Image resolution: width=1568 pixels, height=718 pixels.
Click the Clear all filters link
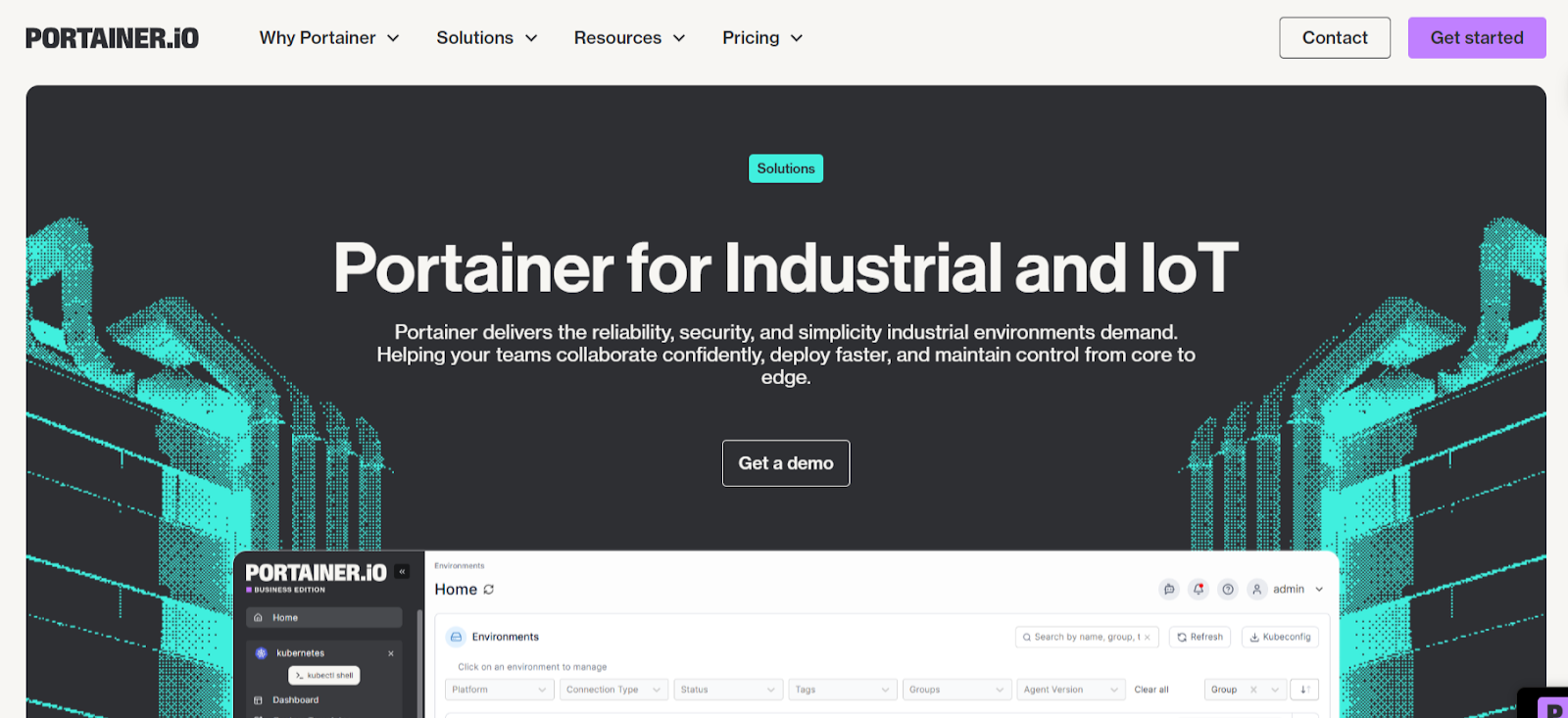point(1151,690)
